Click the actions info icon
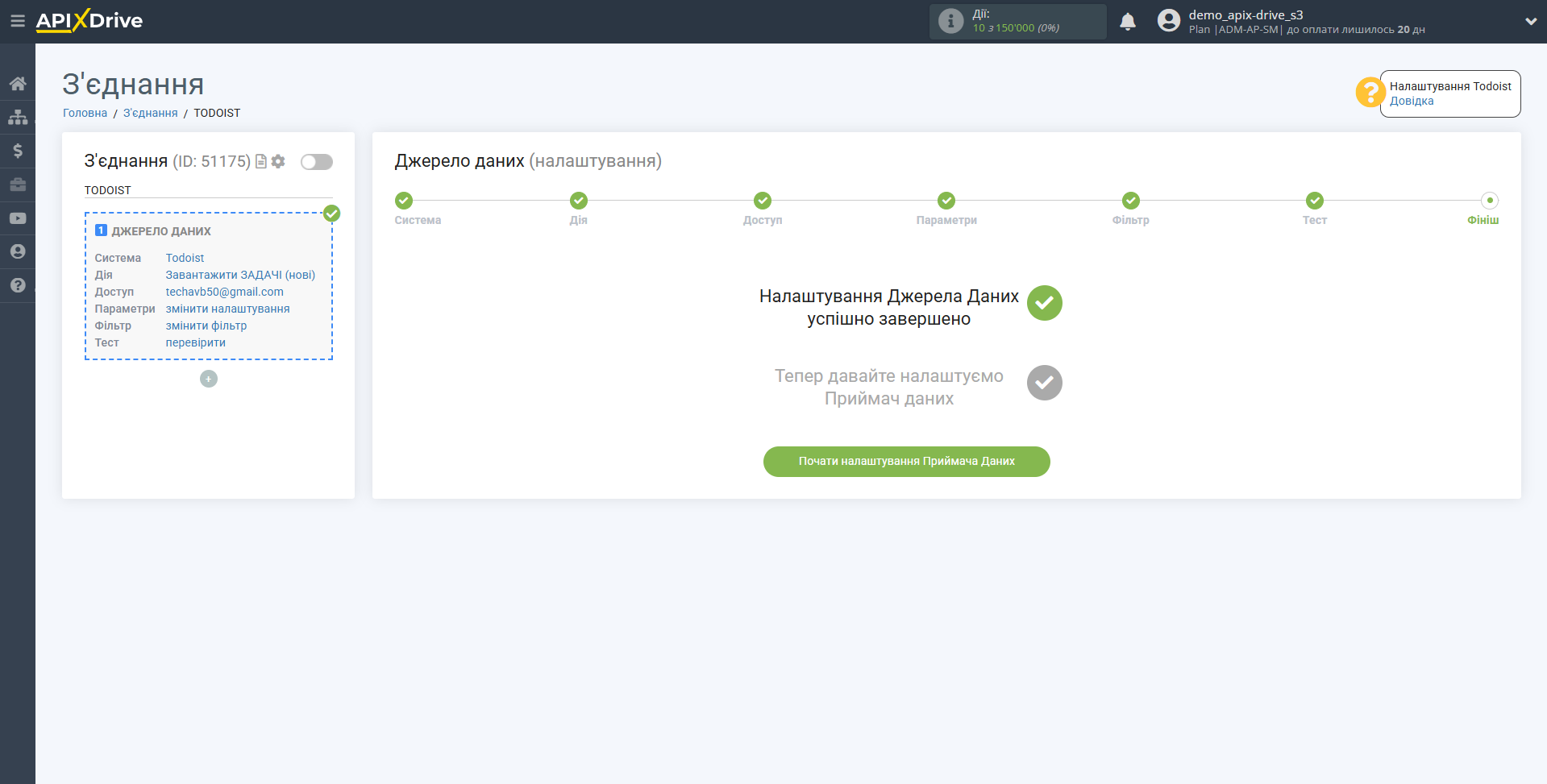Viewport: 1547px width, 784px height. pos(951,21)
